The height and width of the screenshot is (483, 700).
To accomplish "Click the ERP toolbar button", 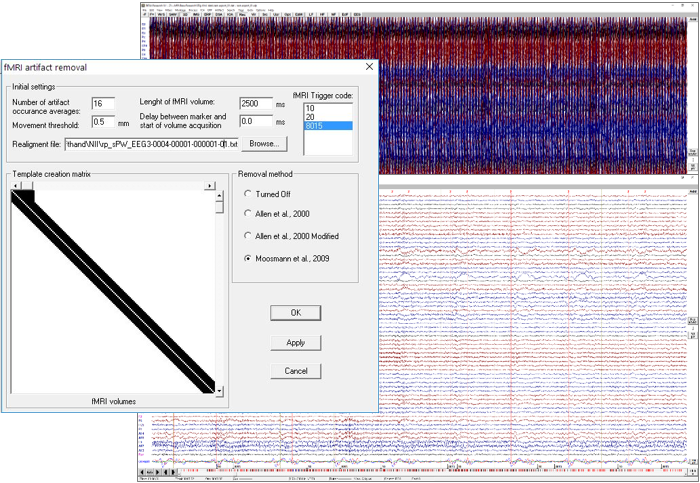I will pyautogui.click(x=208, y=14).
